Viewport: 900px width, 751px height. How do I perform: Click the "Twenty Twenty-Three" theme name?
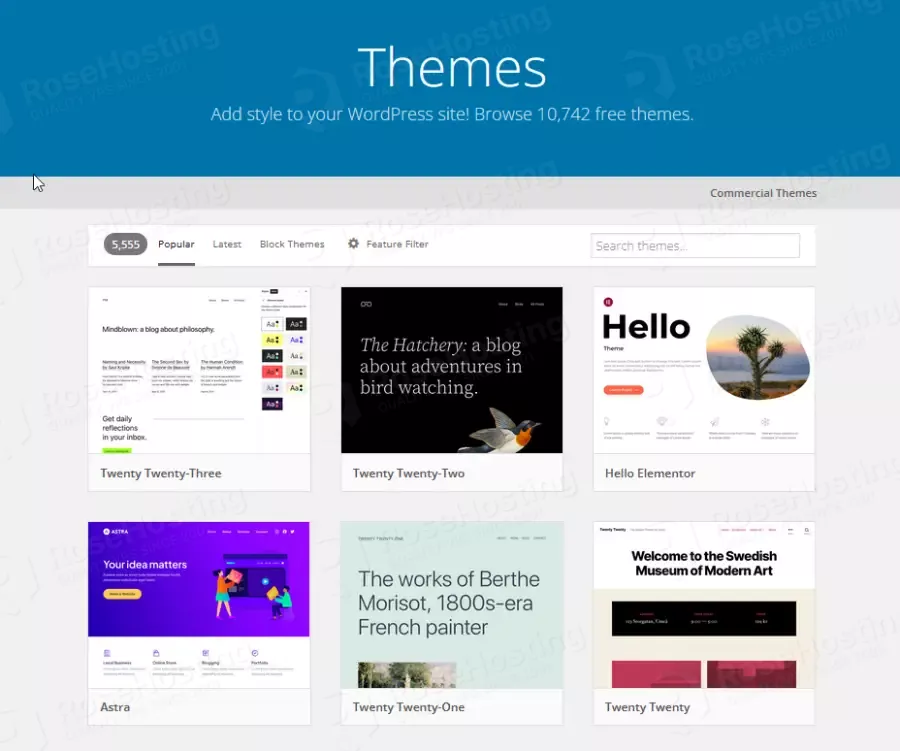pyautogui.click(x=161, y=473)
